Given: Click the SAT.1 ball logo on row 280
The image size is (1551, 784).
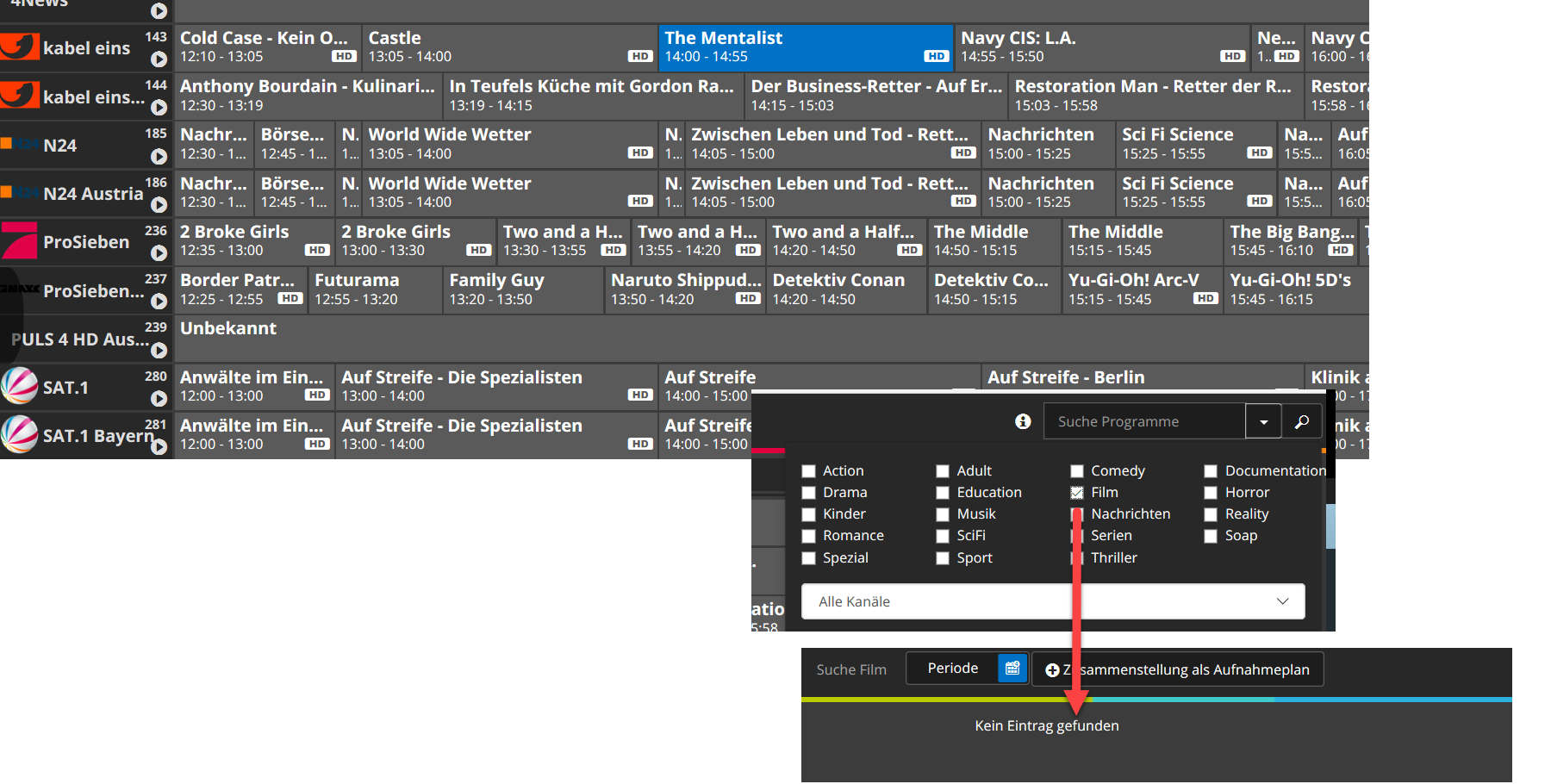Looking at the screenshot, I should (19, 386).
